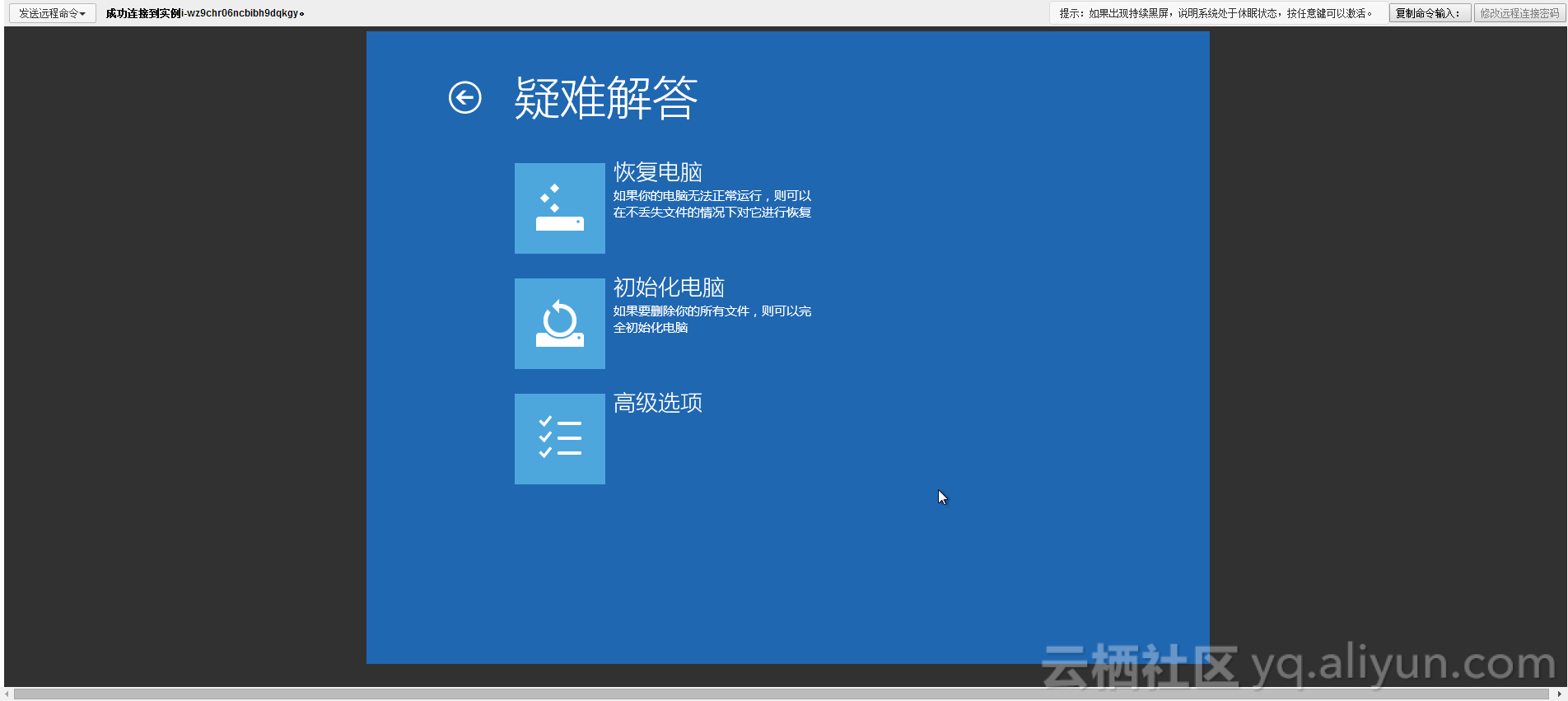Click the 恢复电脑 description text
This screenshot has height=701, width=1568.
712,204
